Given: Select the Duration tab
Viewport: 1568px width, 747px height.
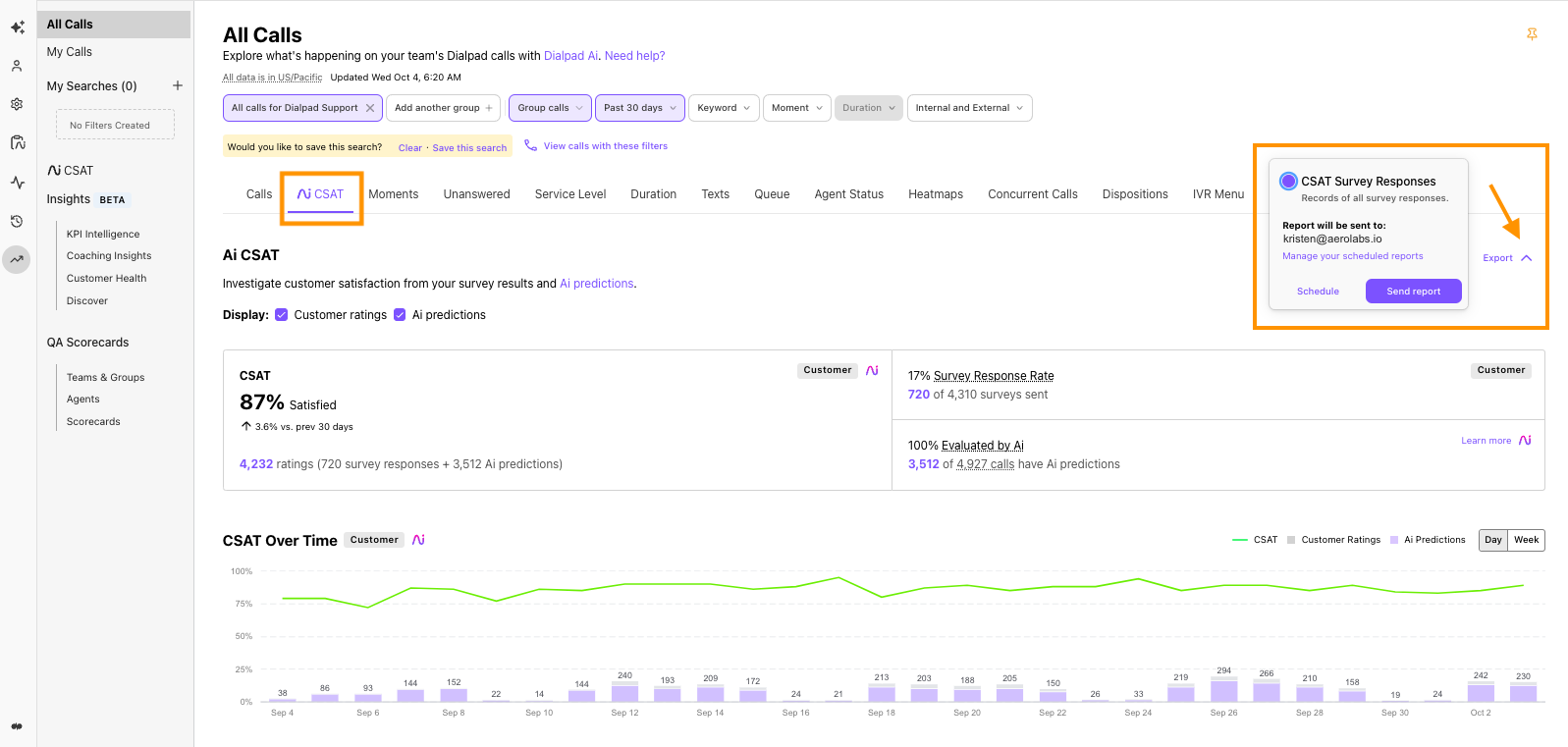Looking at the screenshot, I should point(653,194).
